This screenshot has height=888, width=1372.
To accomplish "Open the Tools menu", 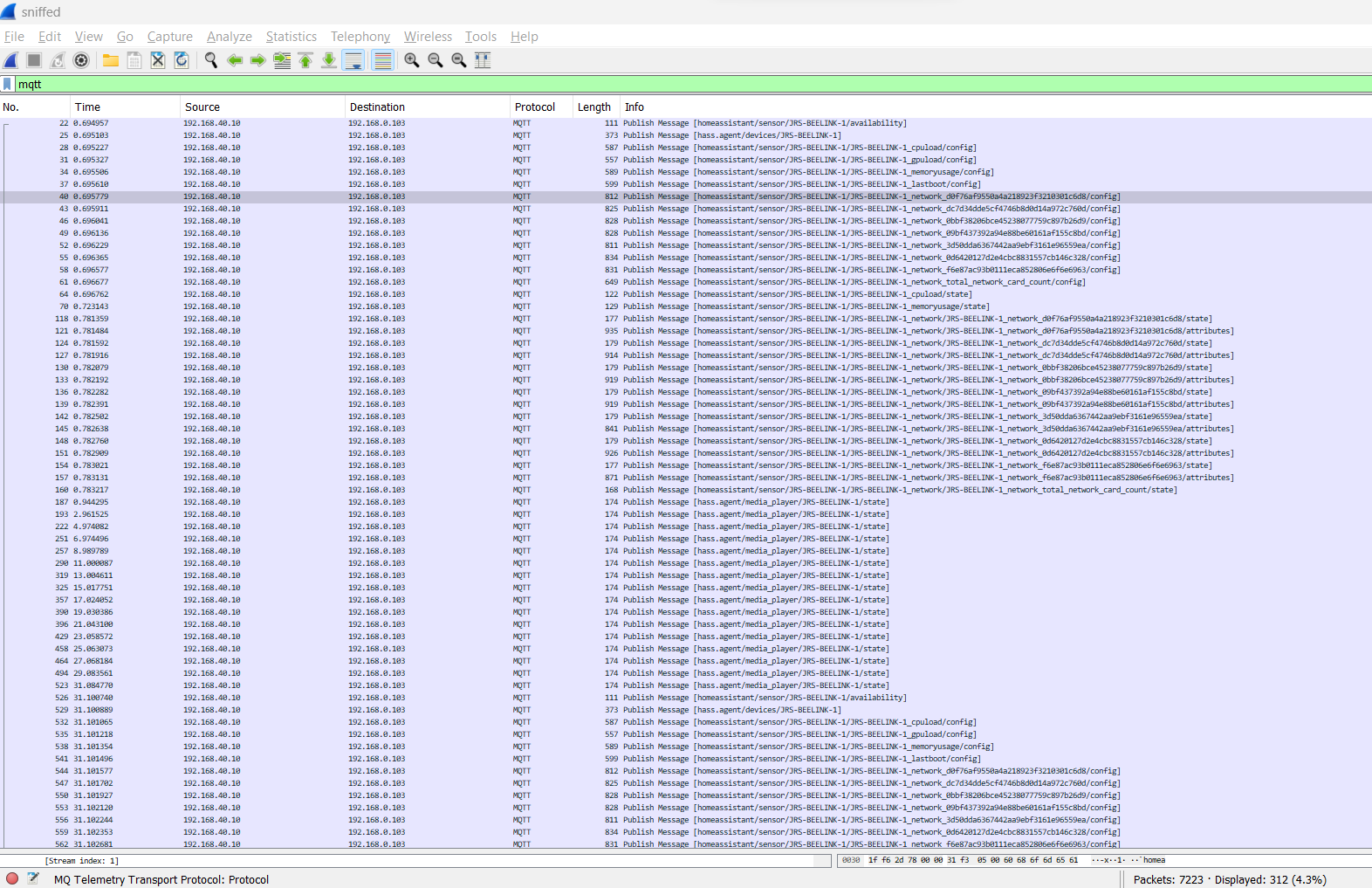I will (x=481, y=37).
